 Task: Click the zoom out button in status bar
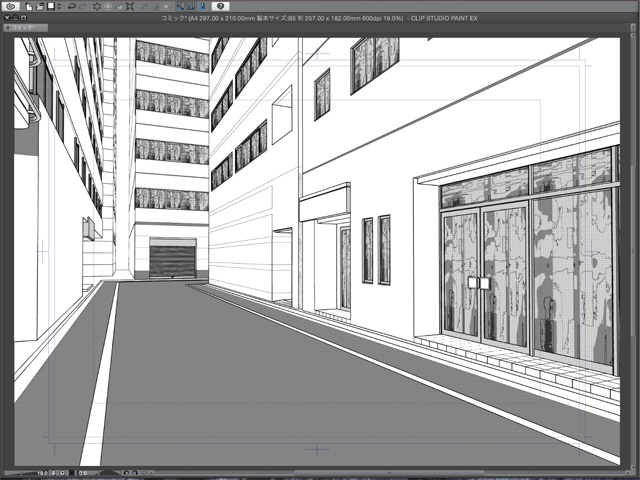tap(53, 473)
